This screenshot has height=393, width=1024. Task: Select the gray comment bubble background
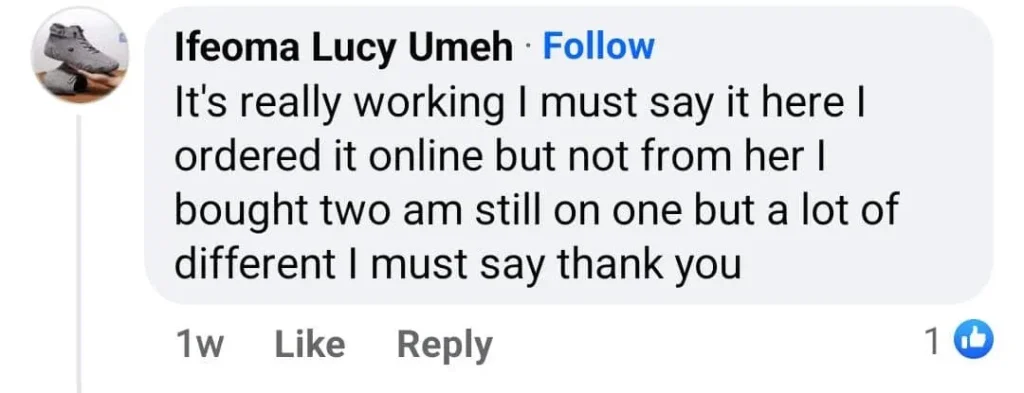tap(569, 155)
